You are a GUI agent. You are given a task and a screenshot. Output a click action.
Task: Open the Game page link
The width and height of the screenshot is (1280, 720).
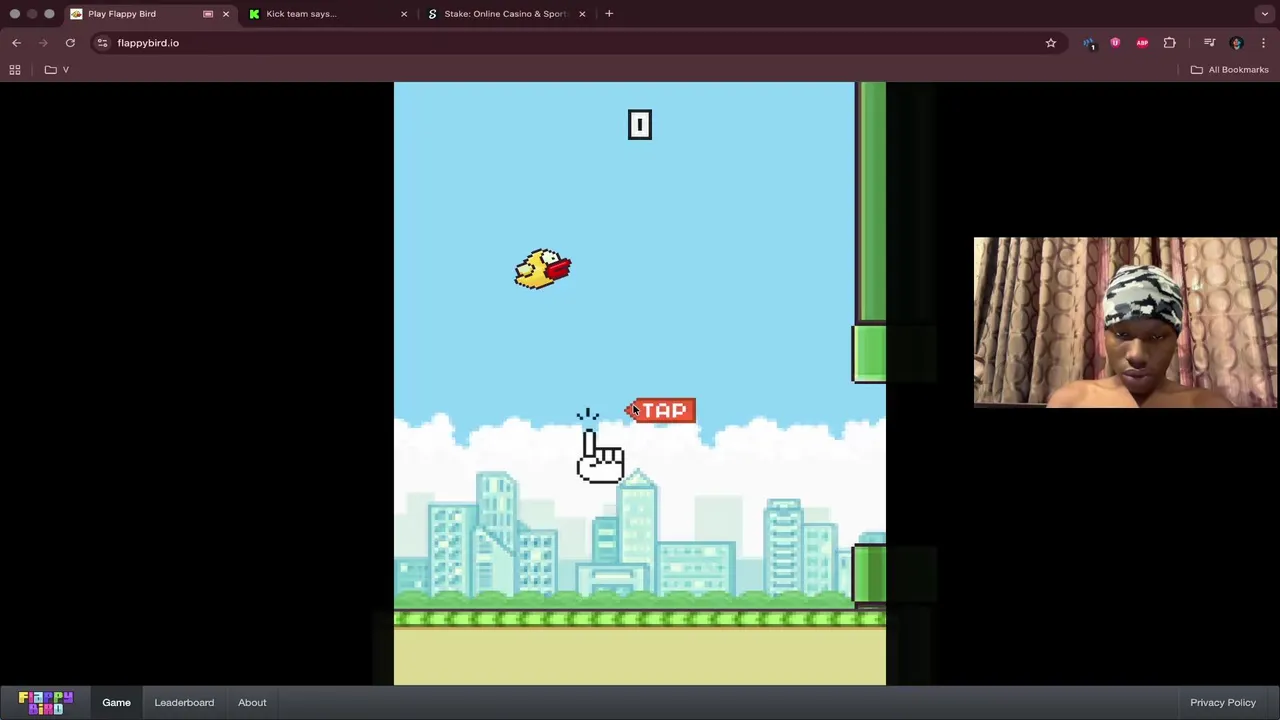pos(116,702)
